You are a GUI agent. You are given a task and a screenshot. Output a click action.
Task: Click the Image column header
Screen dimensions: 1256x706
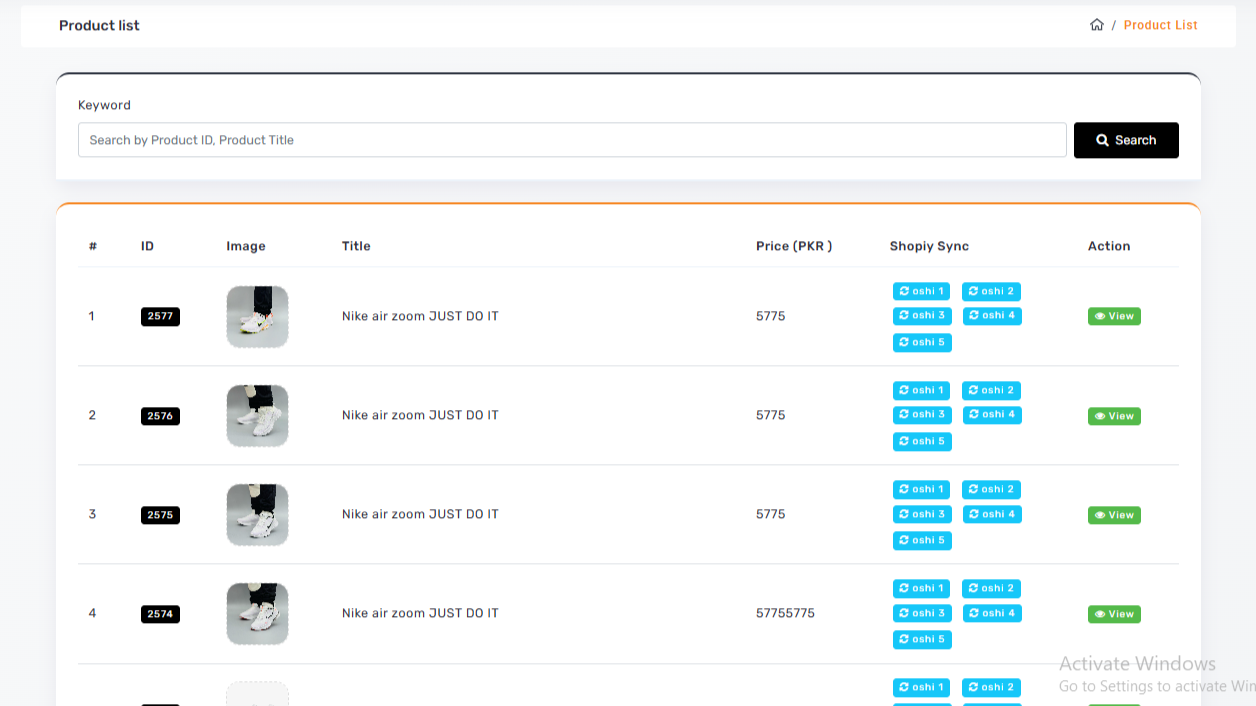(x=246, y=246)
